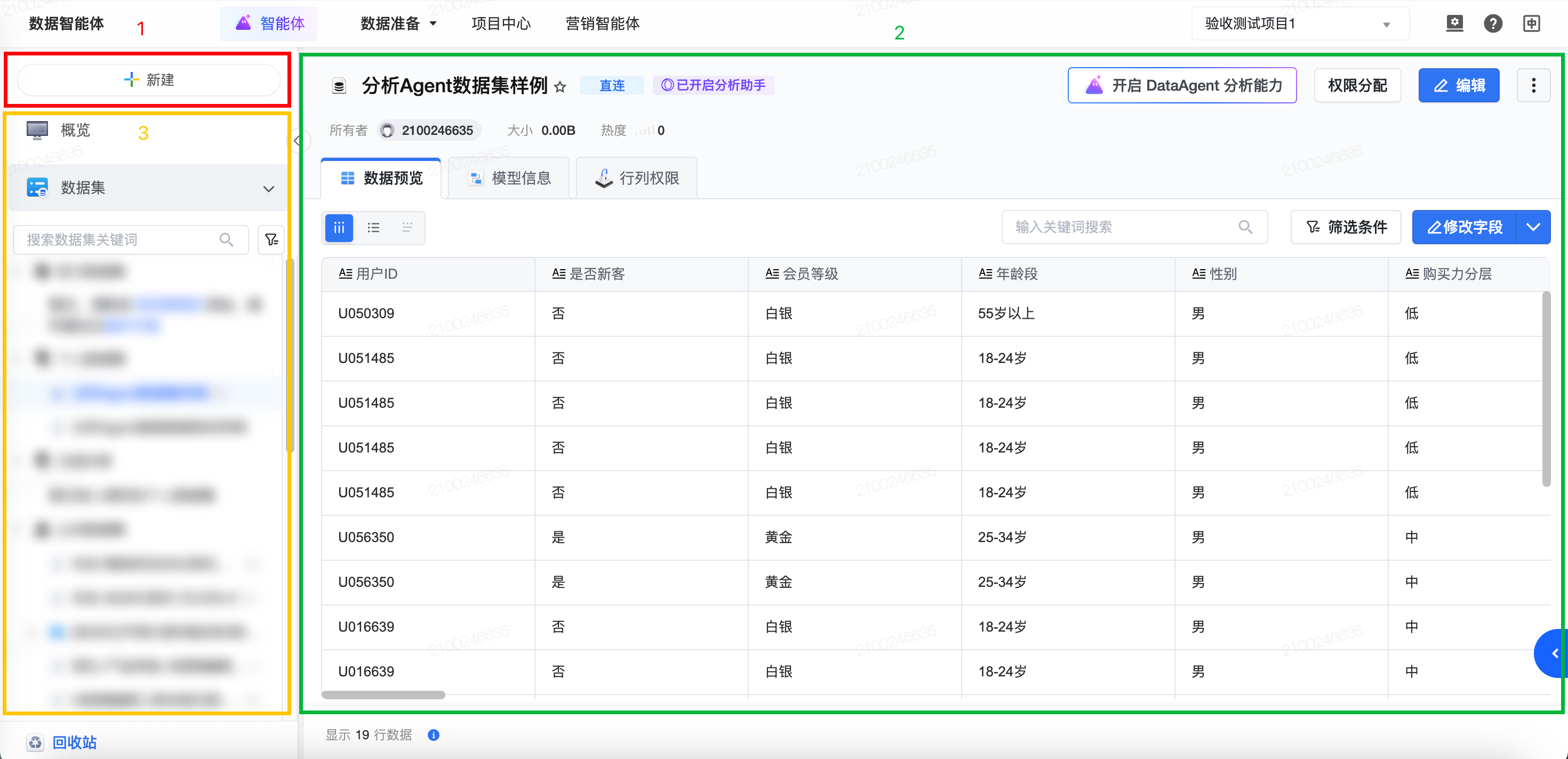Expand the blue floating side panel arrow

pos(1554,653)
